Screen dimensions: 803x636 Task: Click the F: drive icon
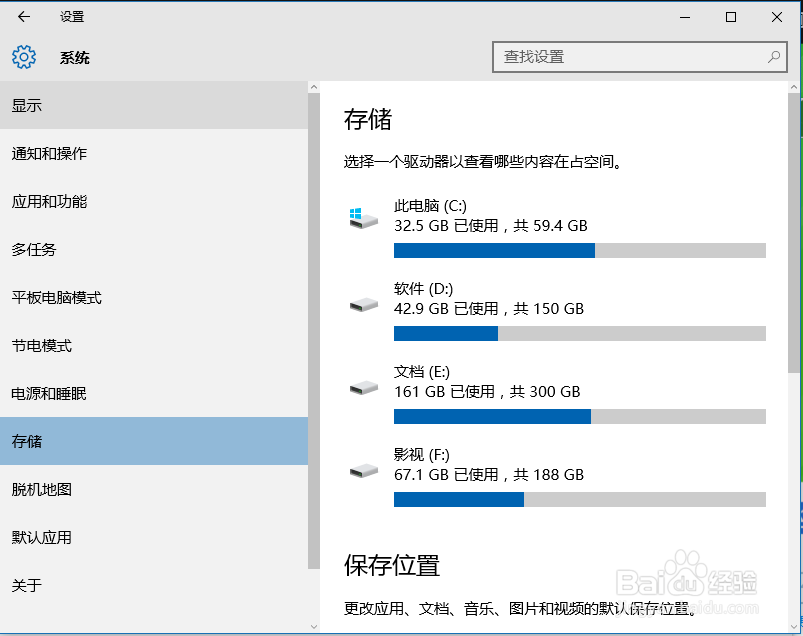[x=363, y=469]
